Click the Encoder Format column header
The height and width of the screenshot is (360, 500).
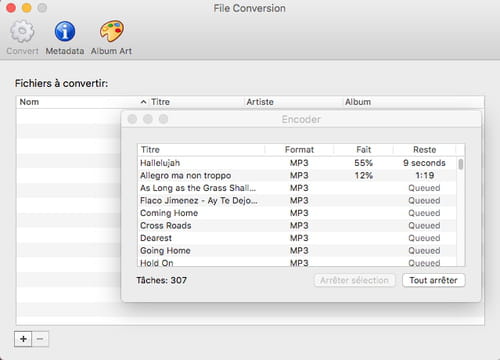click(x=299, y=150)
